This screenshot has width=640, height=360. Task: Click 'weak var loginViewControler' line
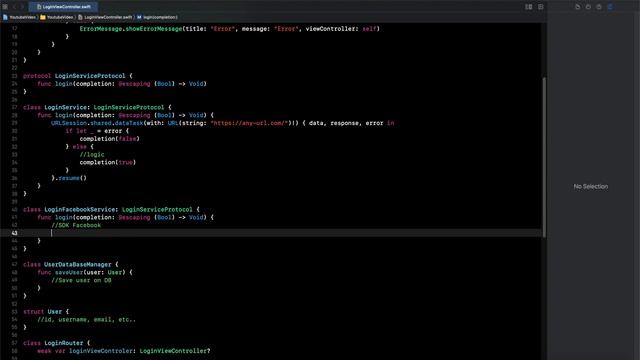(124, 351)
